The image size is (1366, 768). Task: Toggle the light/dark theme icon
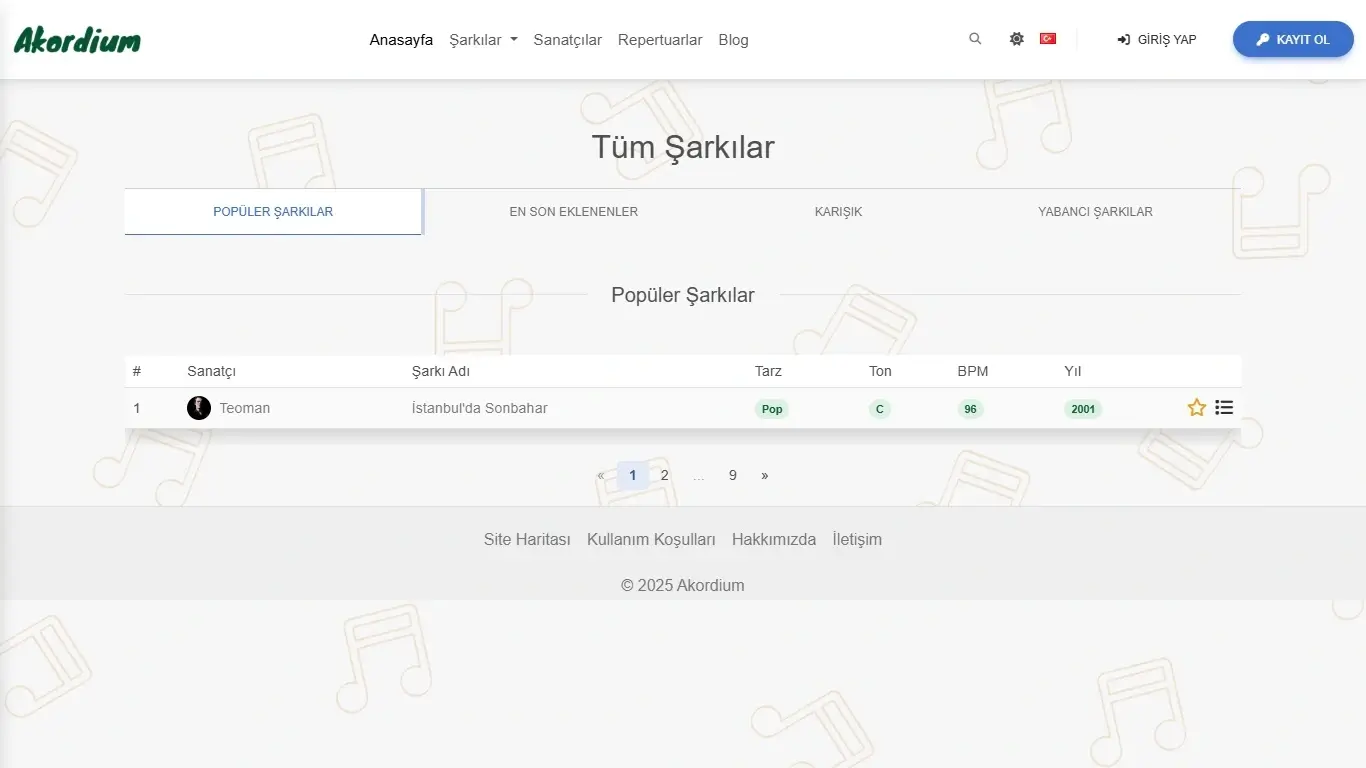[1016, 39]
